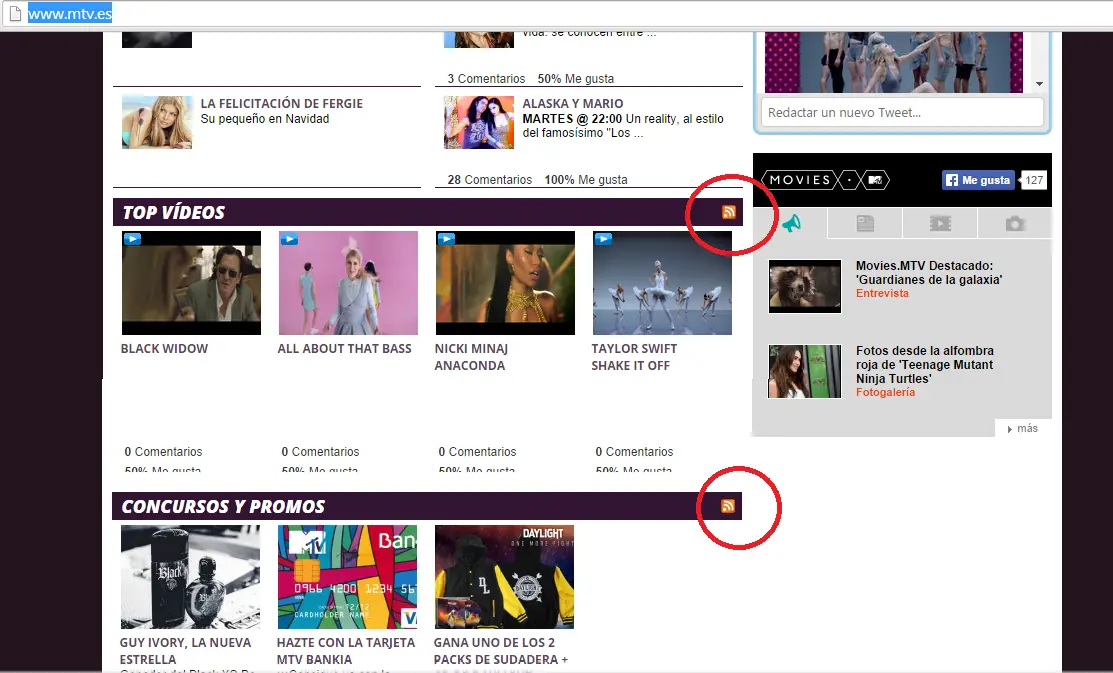Click the CONCURSOS Y PROMOS section heading

point(223,506)
